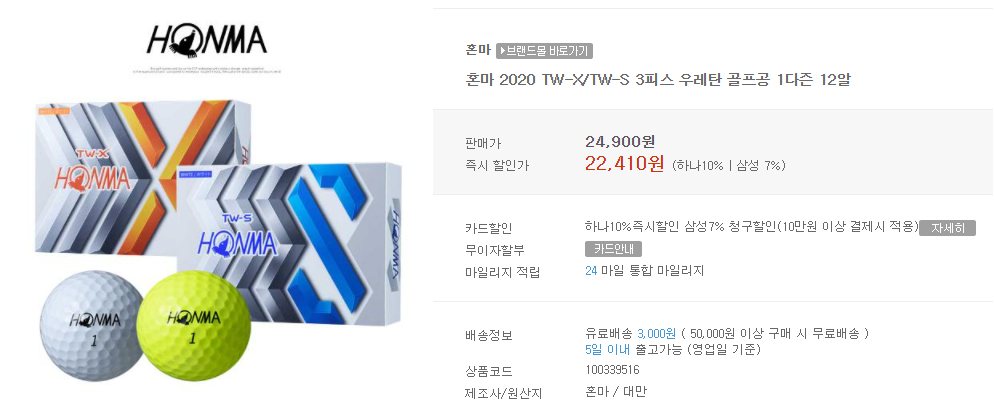Screen dimensions: 994x414
Task: Click the product code 100339516
Action: click(x=612, y=370)
